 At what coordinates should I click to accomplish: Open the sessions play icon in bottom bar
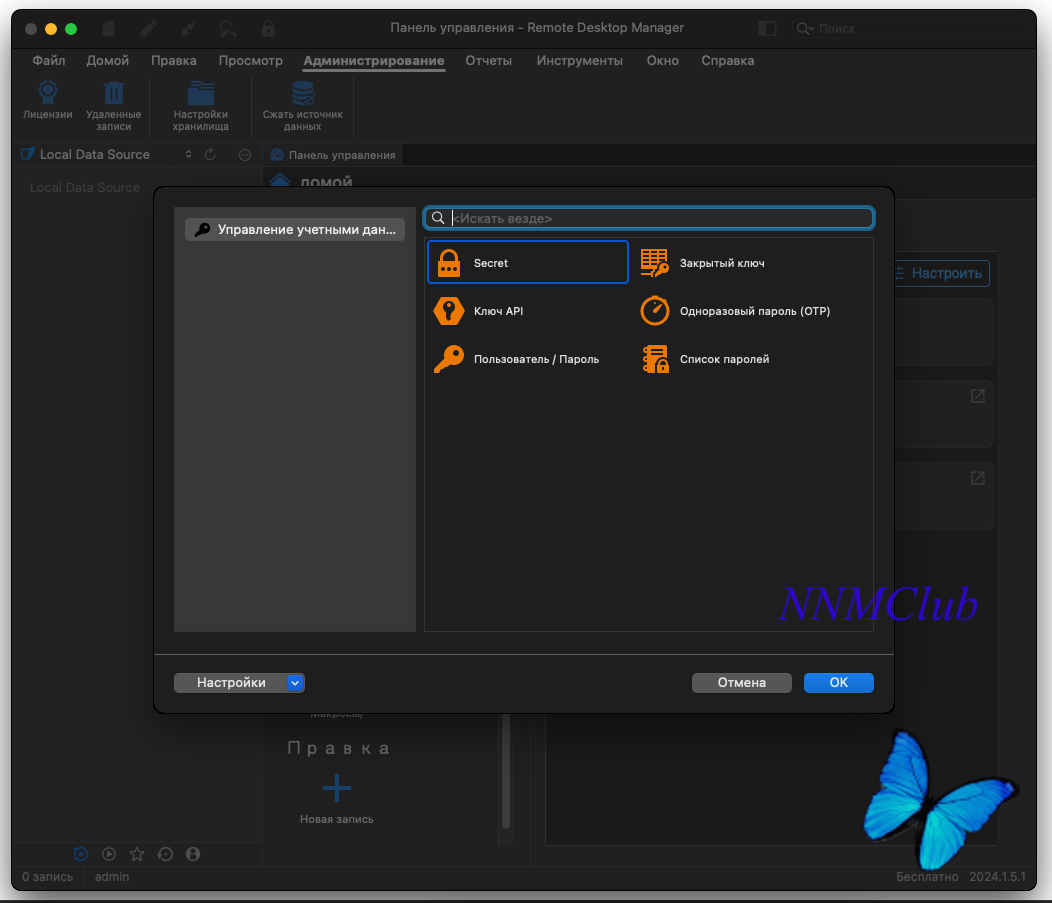[x=109, y=854]
